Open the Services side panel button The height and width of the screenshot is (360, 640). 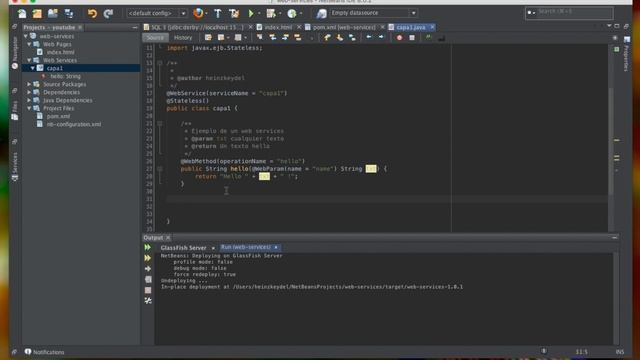click(15, 166)
